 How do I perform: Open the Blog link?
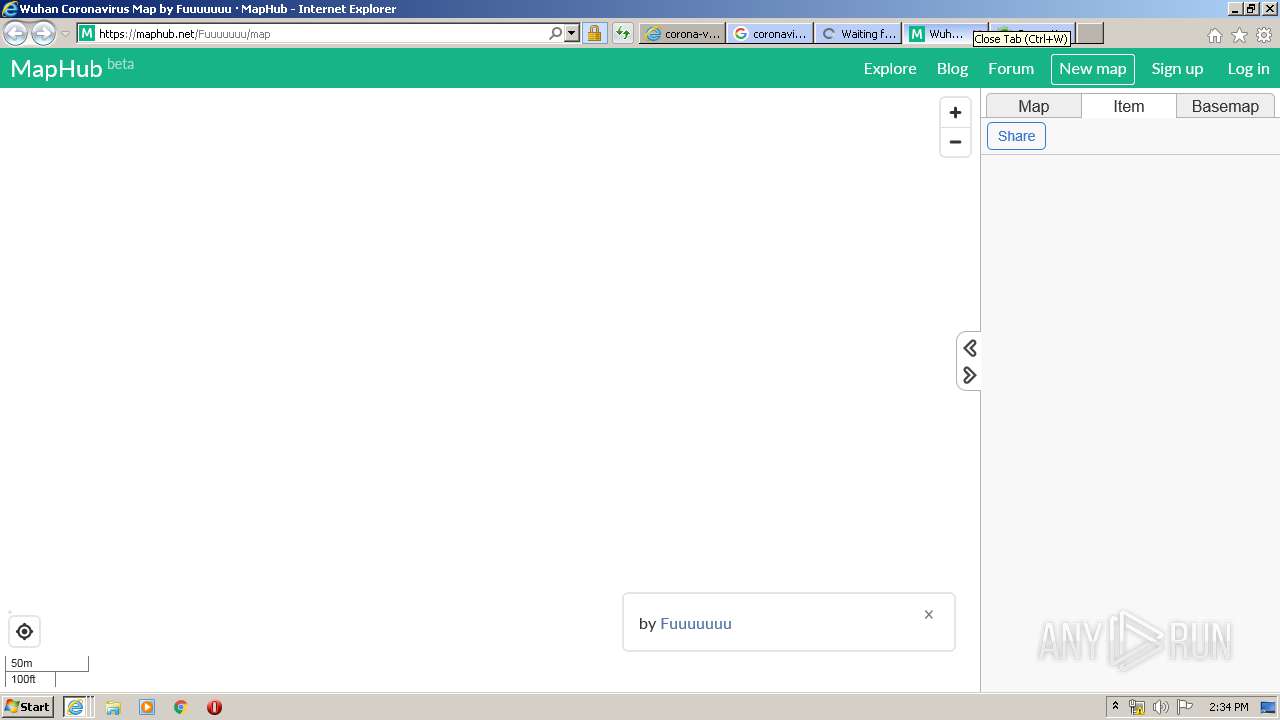(952, 69)
